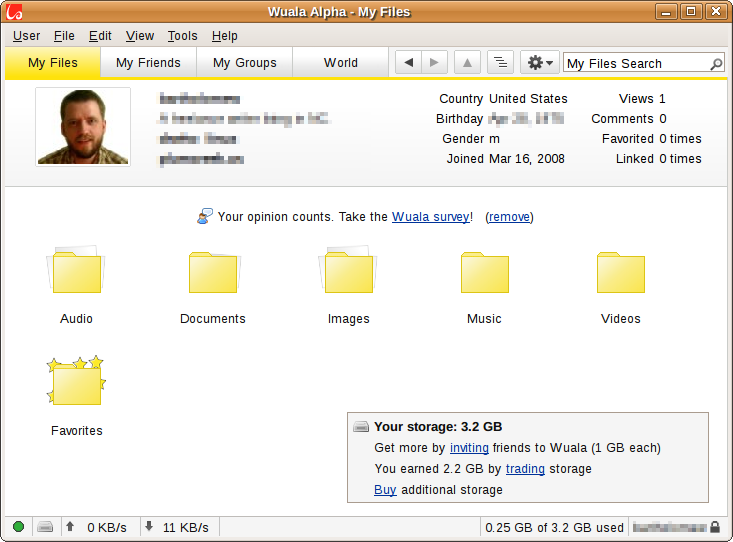Click the Comments count 0

click(663, 119)
